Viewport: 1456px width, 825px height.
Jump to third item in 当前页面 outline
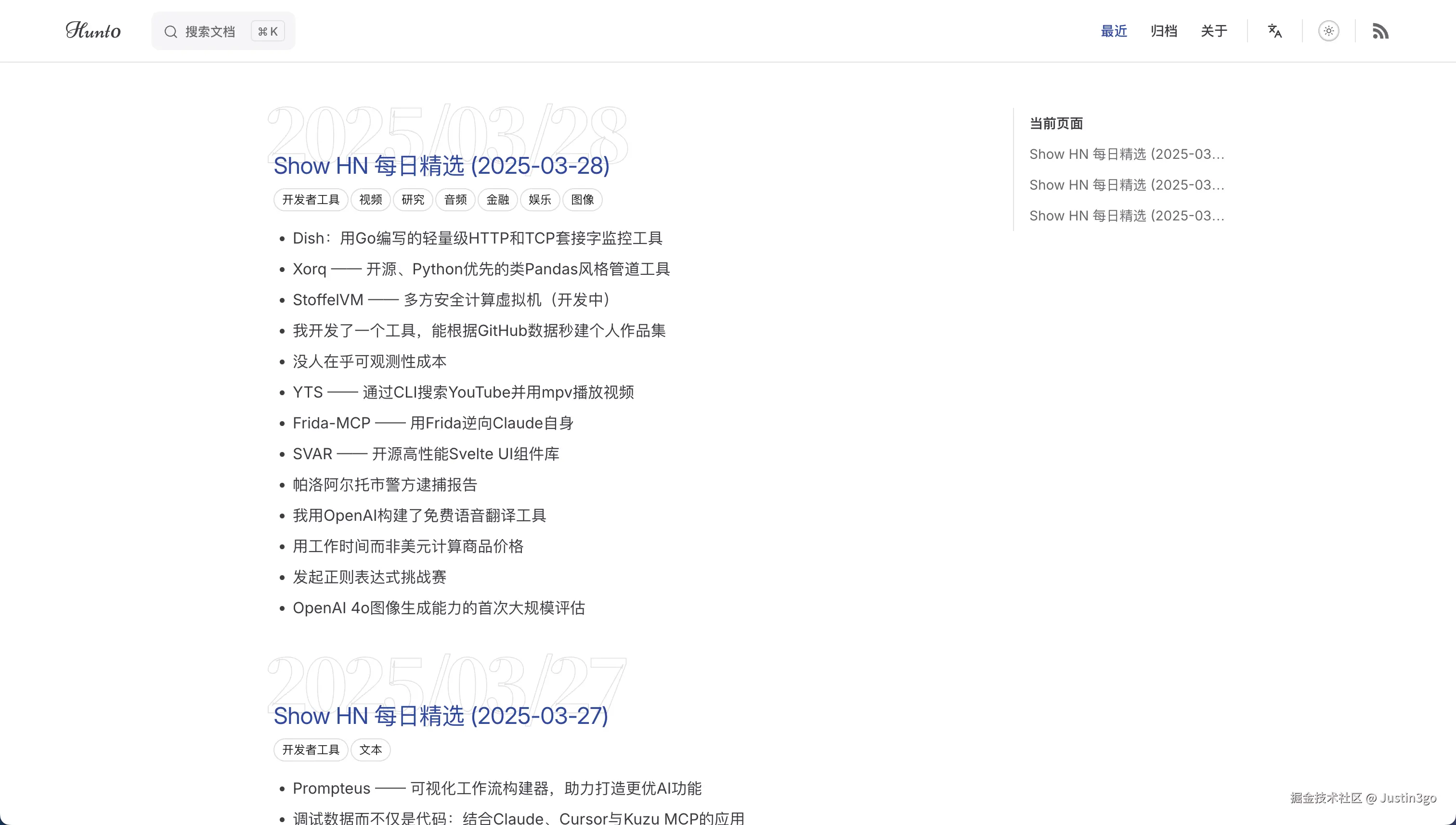click(x=1126, y=216)
